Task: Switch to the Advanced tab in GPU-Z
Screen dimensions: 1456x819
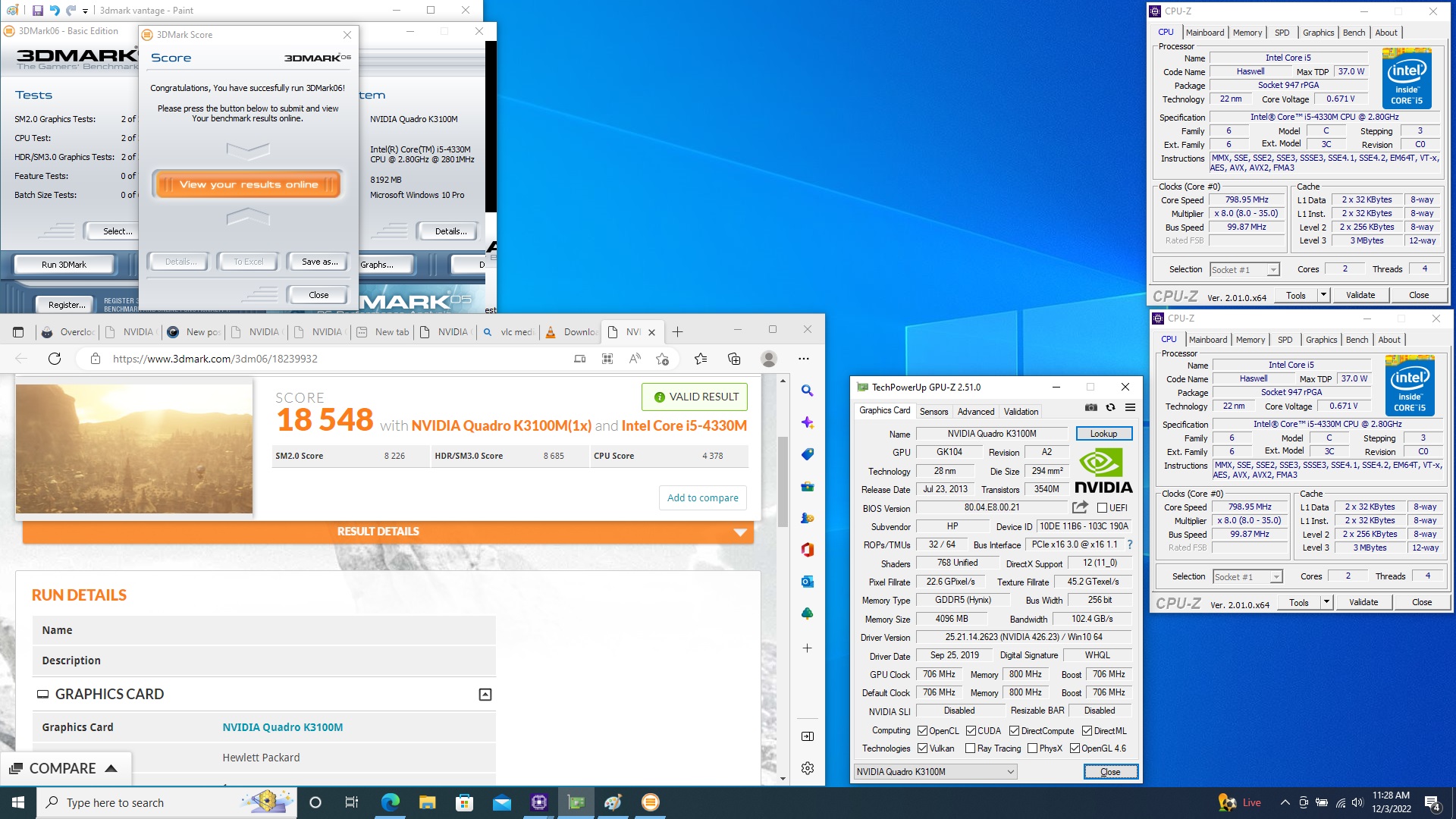Action: 975,412
